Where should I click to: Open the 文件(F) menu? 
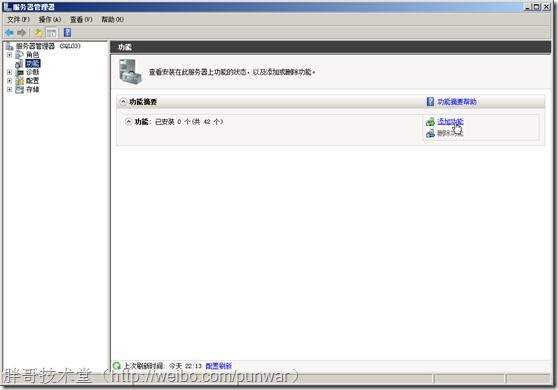(x=19, y=20)
